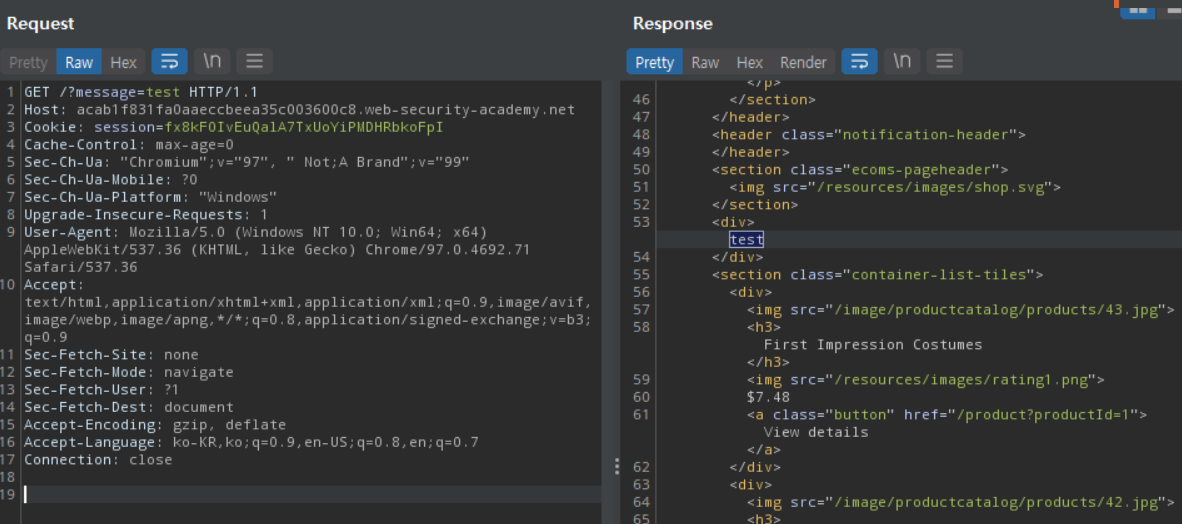Switch Request view to Pretty tab
The image size is (1182, 524).
click(28, 62)
